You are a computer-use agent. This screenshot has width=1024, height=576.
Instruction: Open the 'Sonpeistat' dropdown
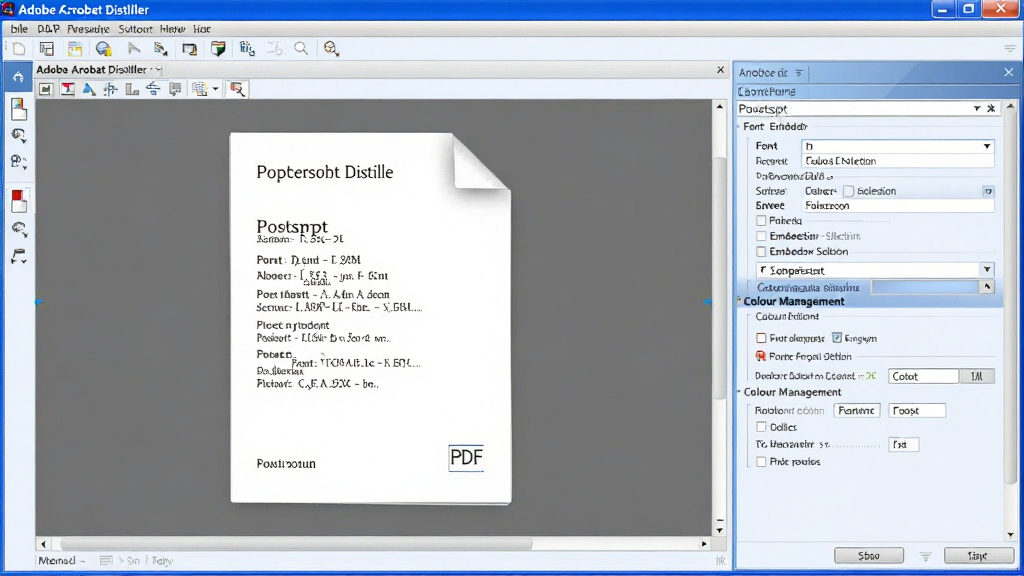(987, 270)
